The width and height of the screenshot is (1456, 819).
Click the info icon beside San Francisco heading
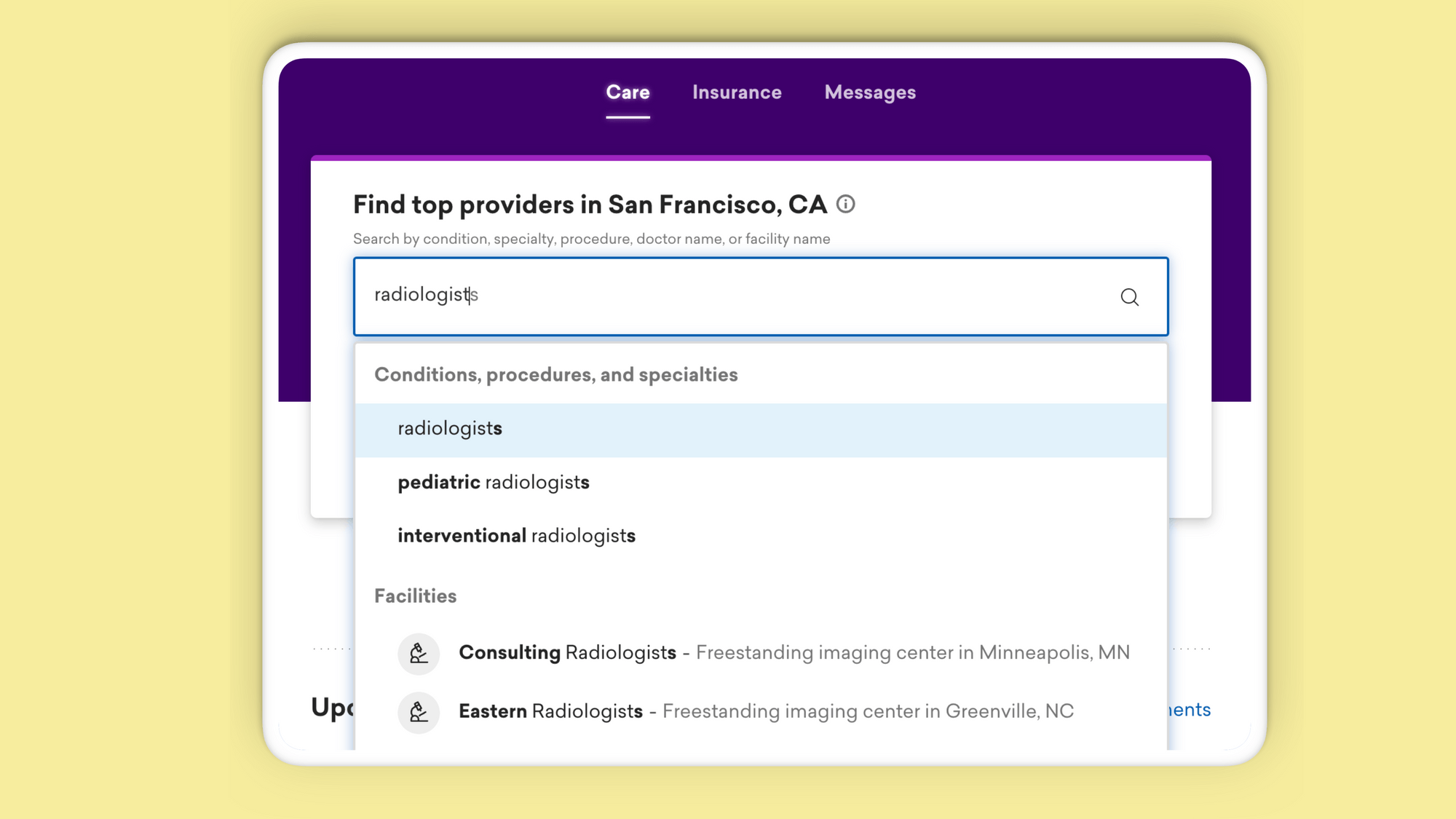pyautogui.click(x=845, y=205)
